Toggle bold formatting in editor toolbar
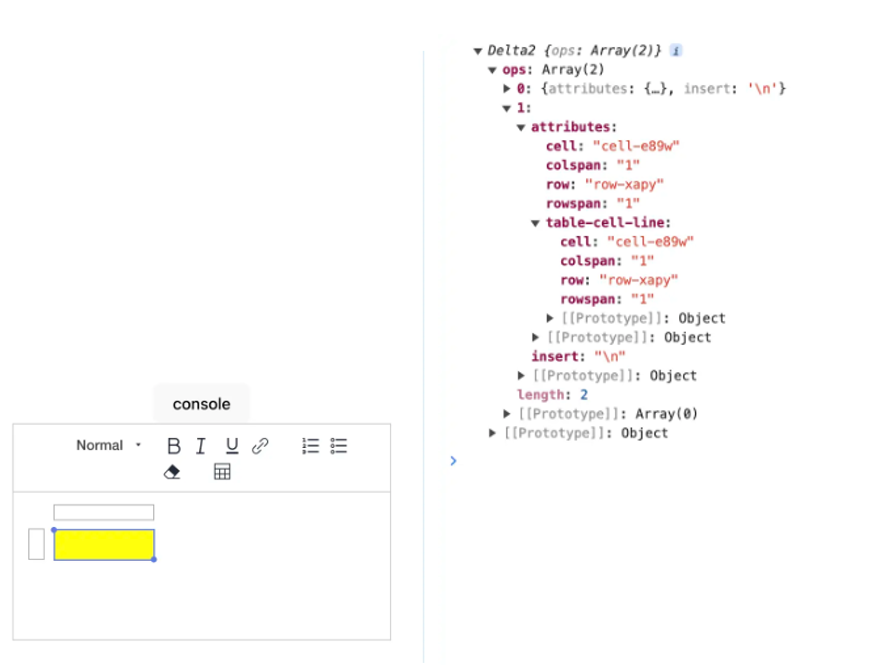888x665 pixels. tap(174, 446)
